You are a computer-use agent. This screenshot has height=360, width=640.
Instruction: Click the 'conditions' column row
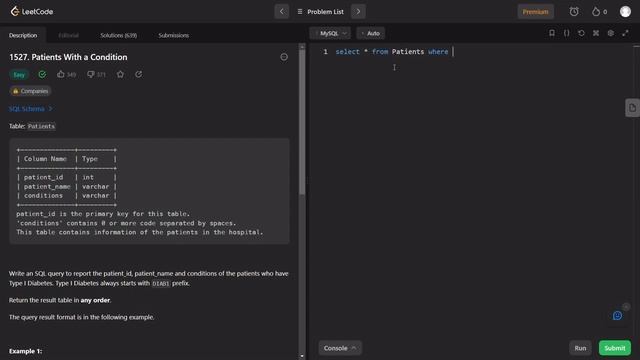coord(67,196)
